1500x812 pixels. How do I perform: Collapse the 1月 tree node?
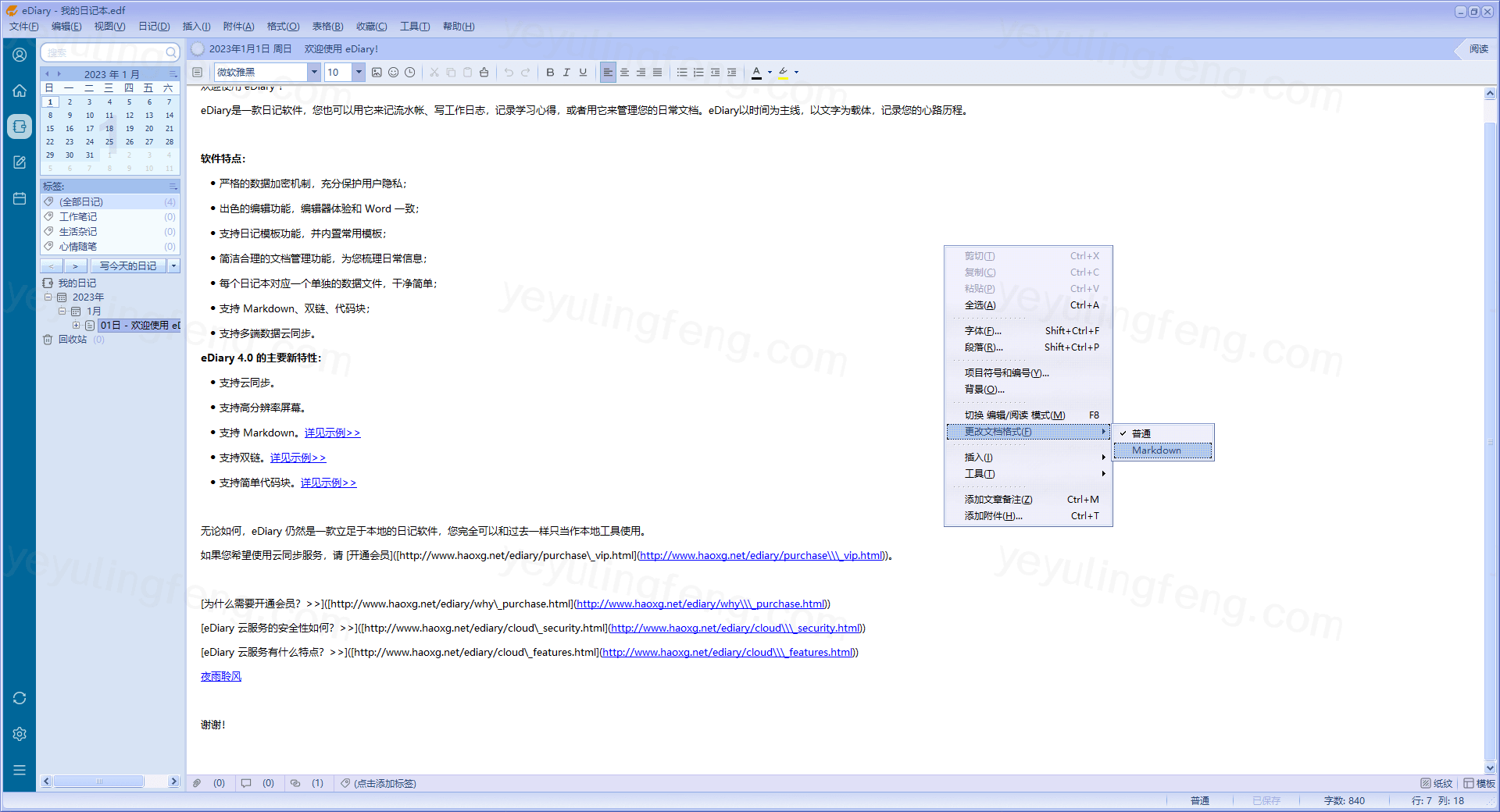tap(62, 312)
